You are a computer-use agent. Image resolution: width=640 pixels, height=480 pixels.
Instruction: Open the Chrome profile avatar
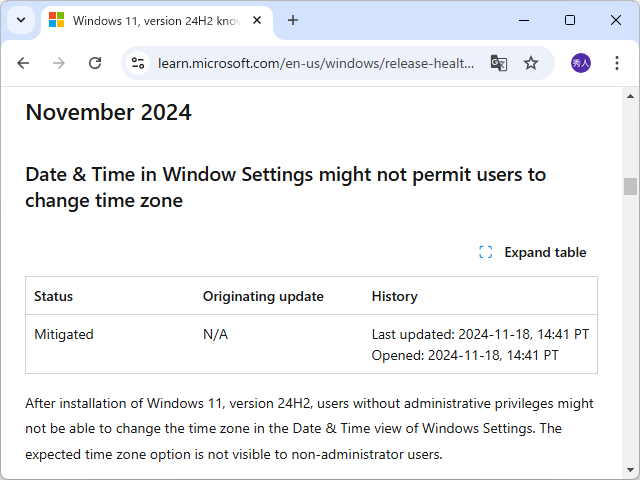coord(580,63)
